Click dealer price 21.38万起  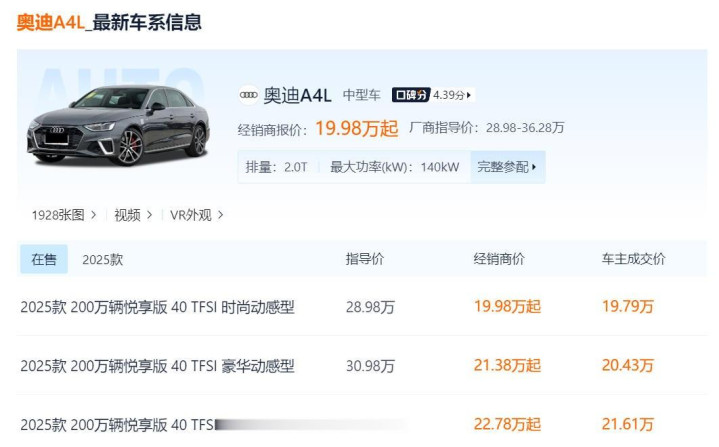click(x=507, y=366)
